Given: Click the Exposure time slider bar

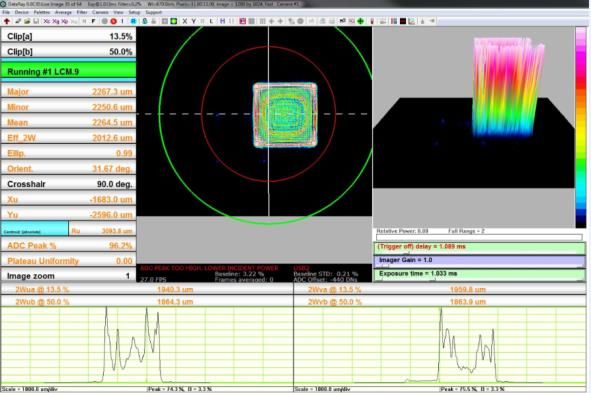Looking at the screenshot, I should 479,274.
